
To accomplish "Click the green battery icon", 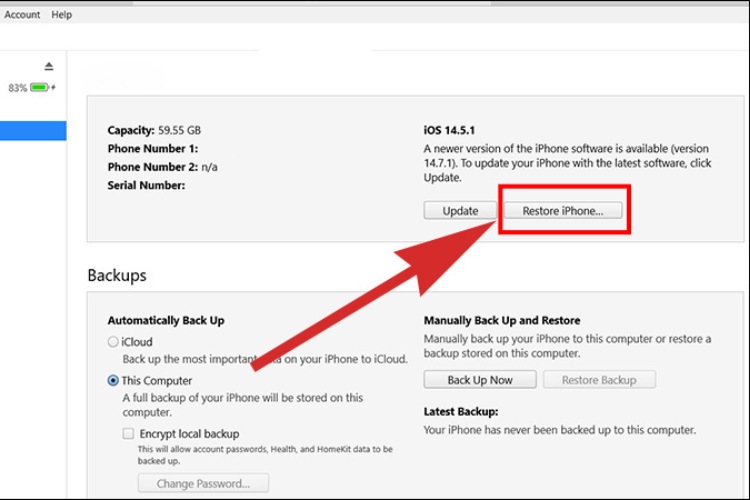I will click(x=40, y=88).
